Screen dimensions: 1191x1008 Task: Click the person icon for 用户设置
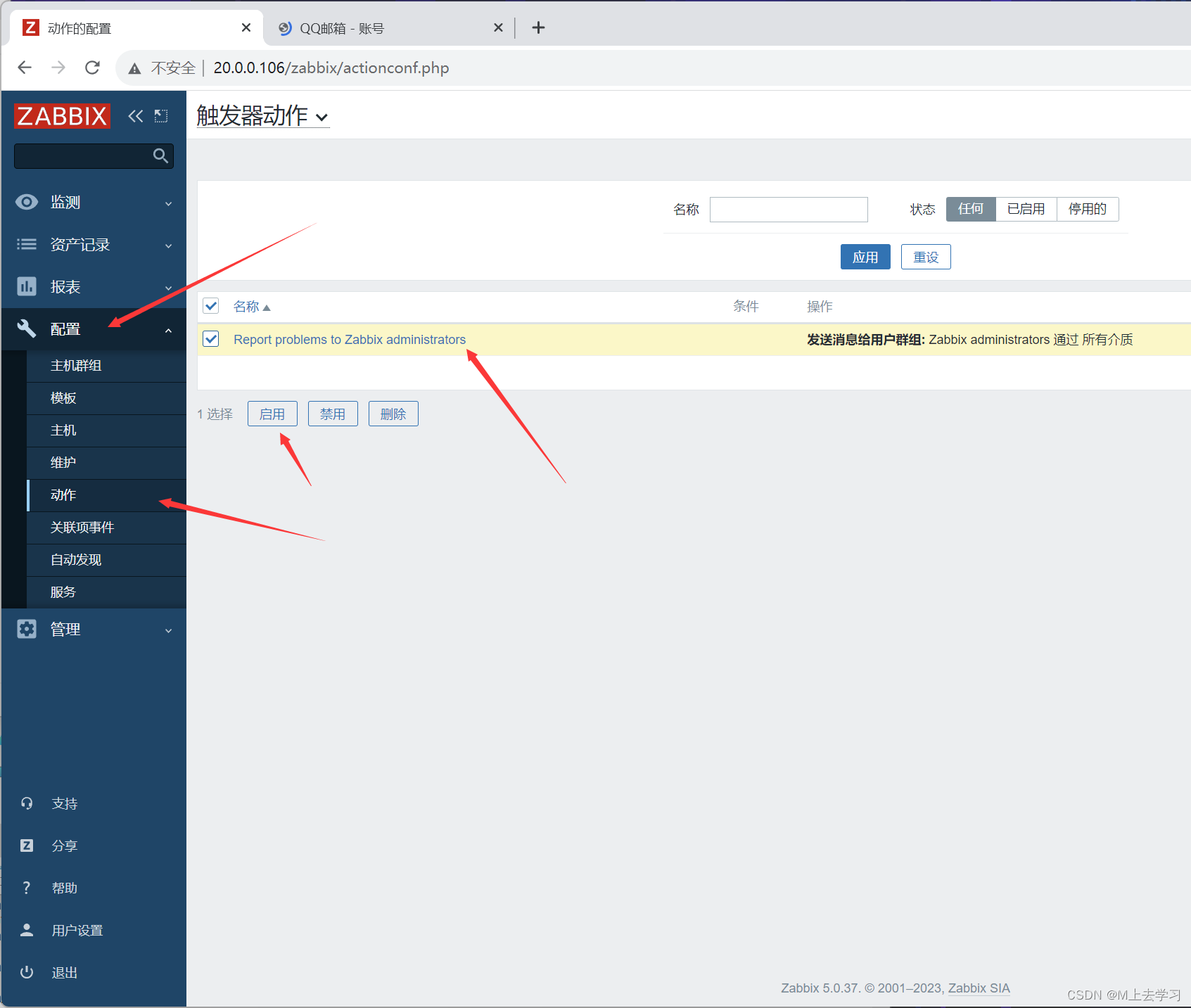click(x=27, y=930)
